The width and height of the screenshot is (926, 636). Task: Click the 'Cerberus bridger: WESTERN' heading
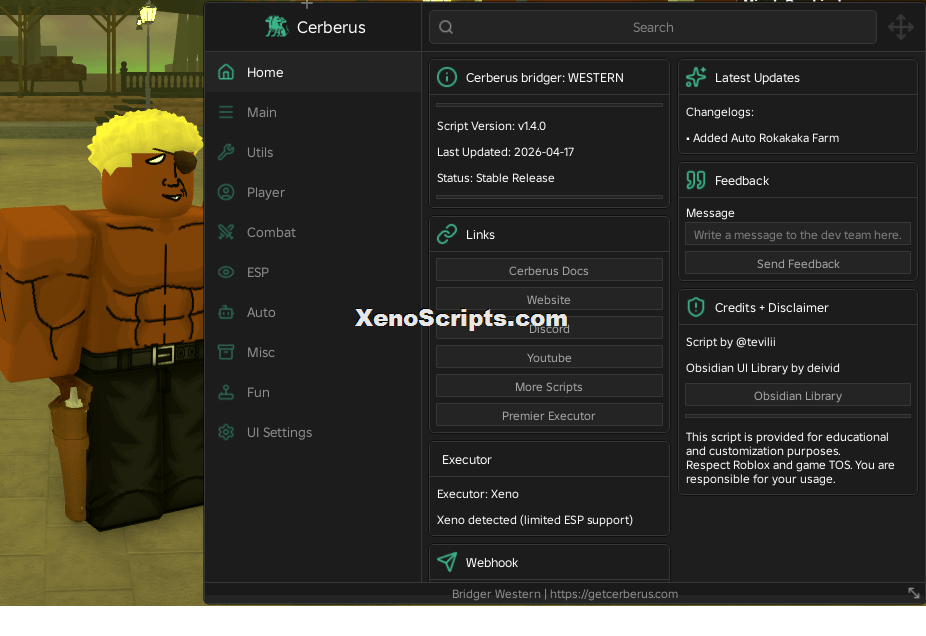coord(544,77)
